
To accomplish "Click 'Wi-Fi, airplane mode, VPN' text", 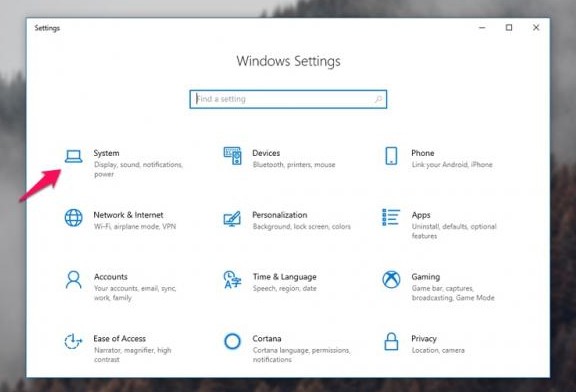I will [x=135, y=226].
